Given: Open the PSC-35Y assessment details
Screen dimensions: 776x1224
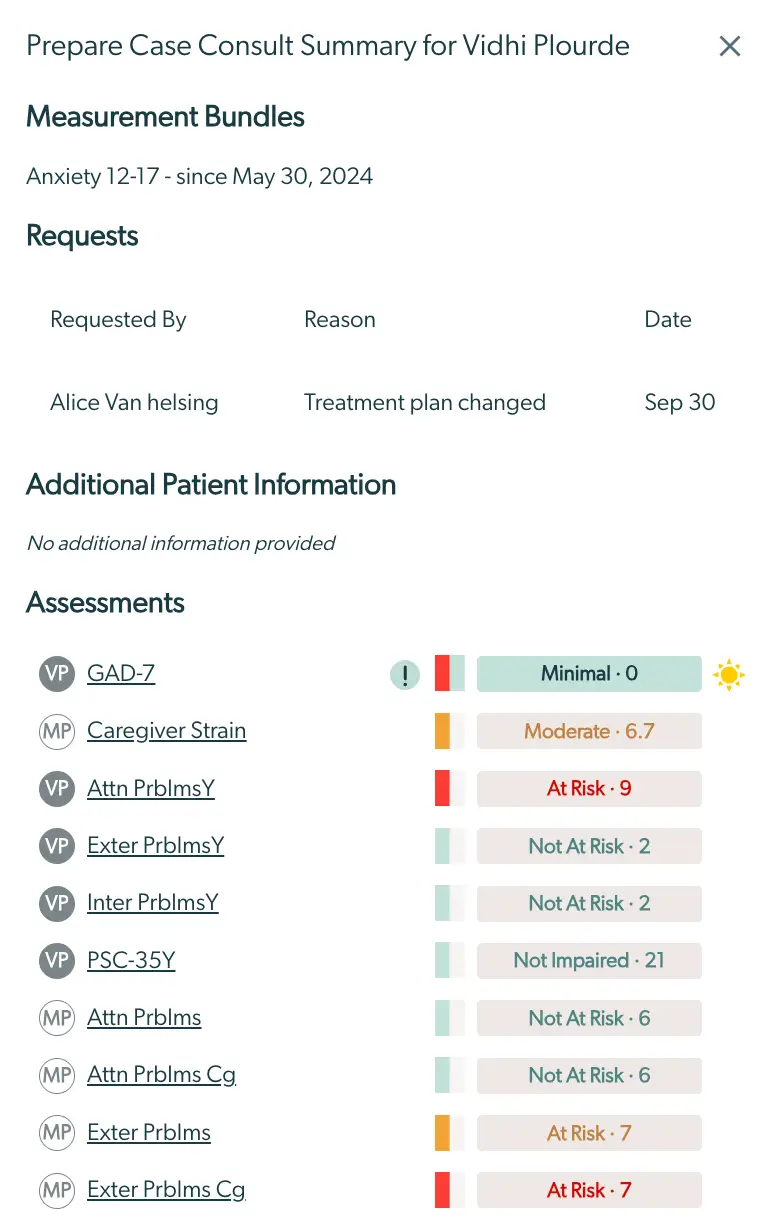Looking at the screenshot, I should pyautogui.click(x=132, y=961).
